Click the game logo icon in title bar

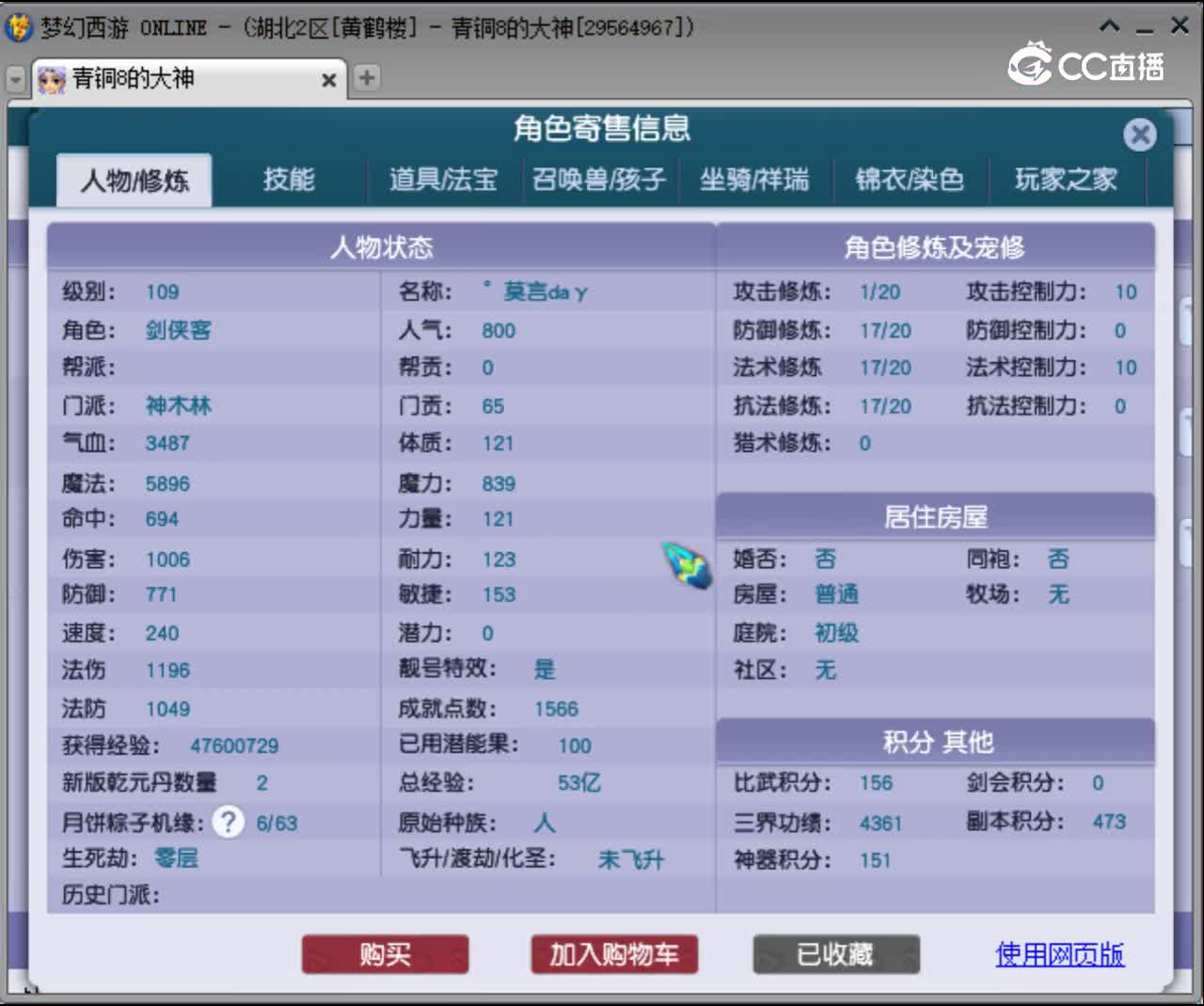tap(18, 27)
